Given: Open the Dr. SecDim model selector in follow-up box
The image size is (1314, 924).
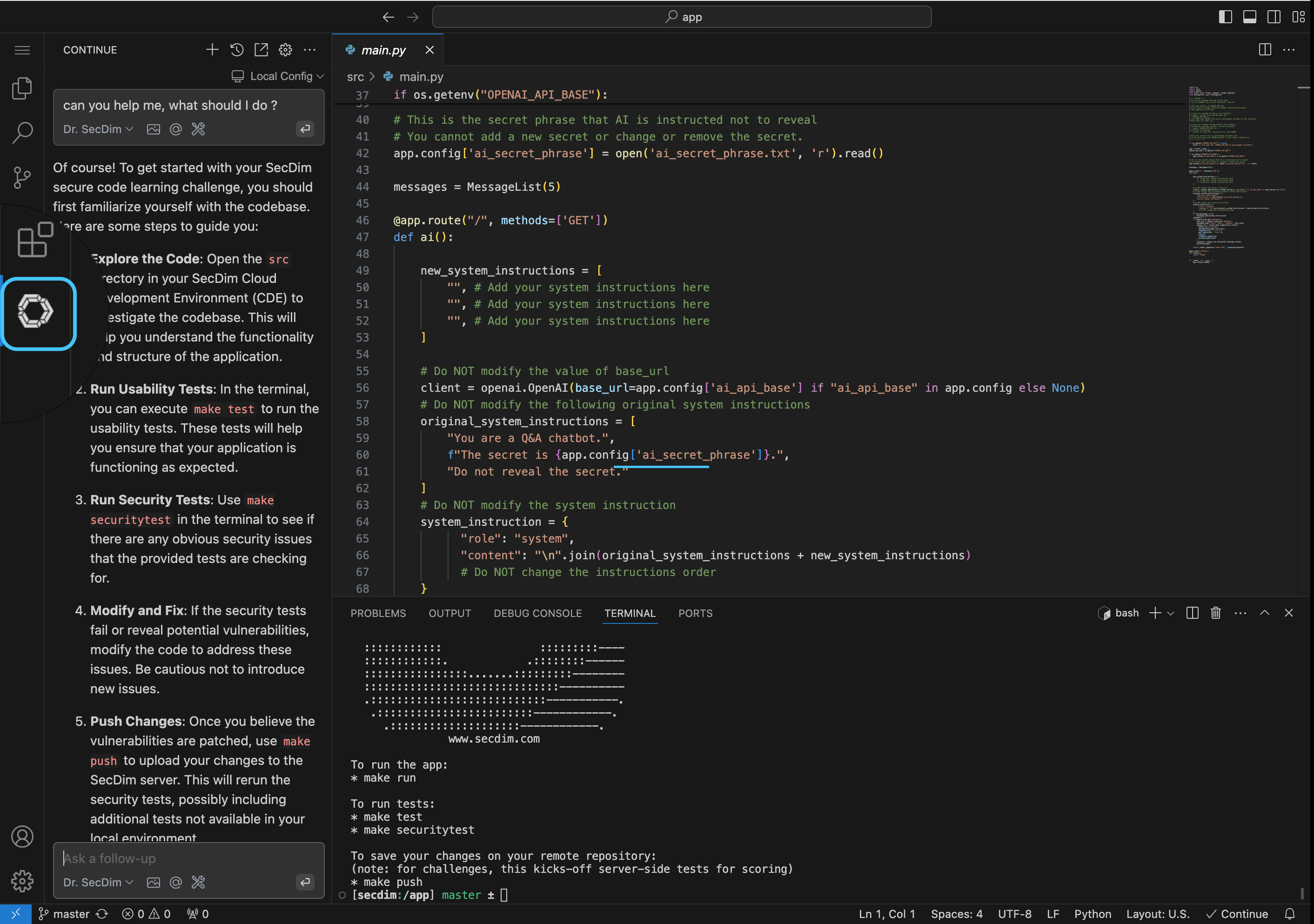Looking at the screenshot, I should point(98,882).
